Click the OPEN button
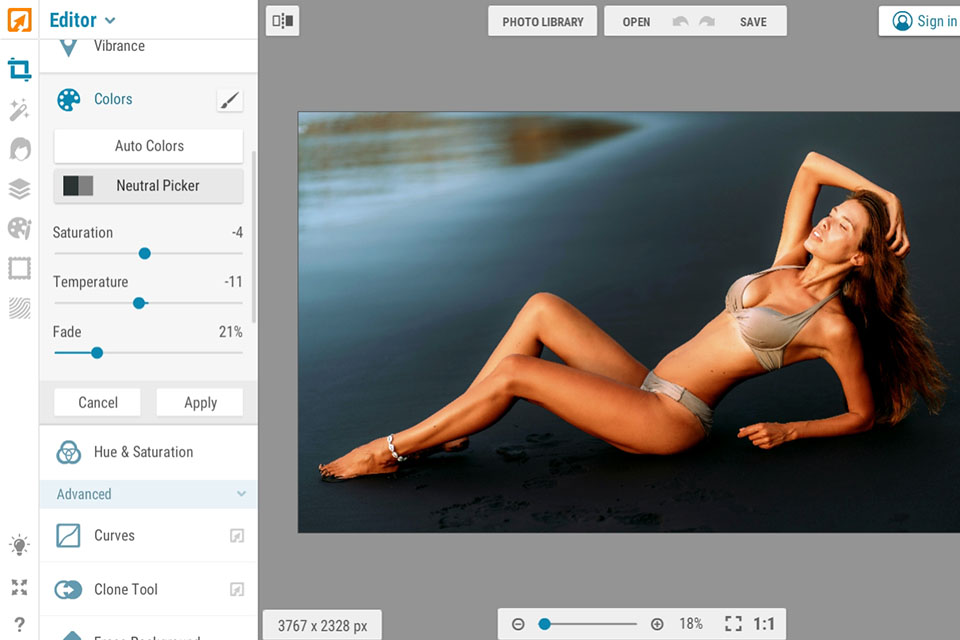This screenshot has height=640, width=960. tap(636, 21)
